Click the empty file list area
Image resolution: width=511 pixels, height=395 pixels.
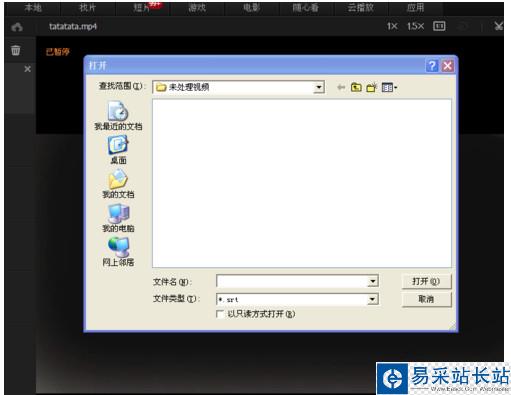point(302,183)
